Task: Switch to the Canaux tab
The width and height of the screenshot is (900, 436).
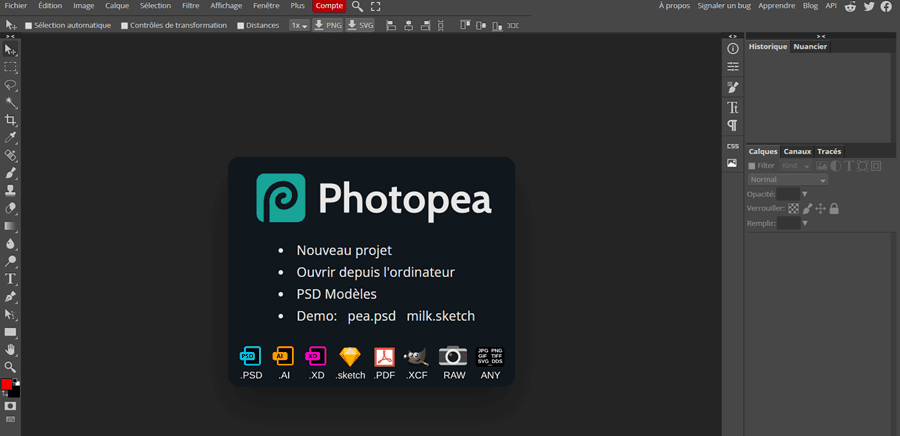Action: click(797, 151)
